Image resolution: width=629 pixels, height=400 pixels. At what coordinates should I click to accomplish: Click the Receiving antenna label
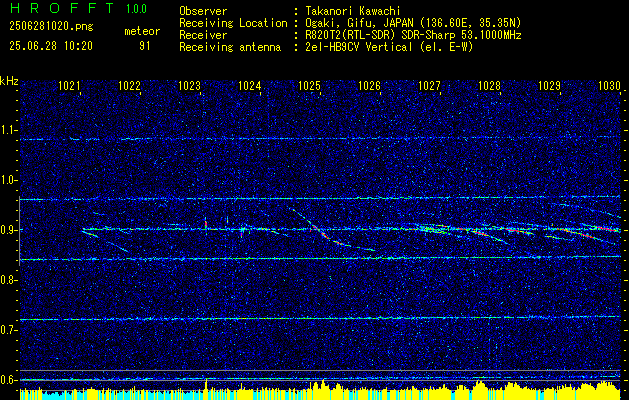coord(230,47)
